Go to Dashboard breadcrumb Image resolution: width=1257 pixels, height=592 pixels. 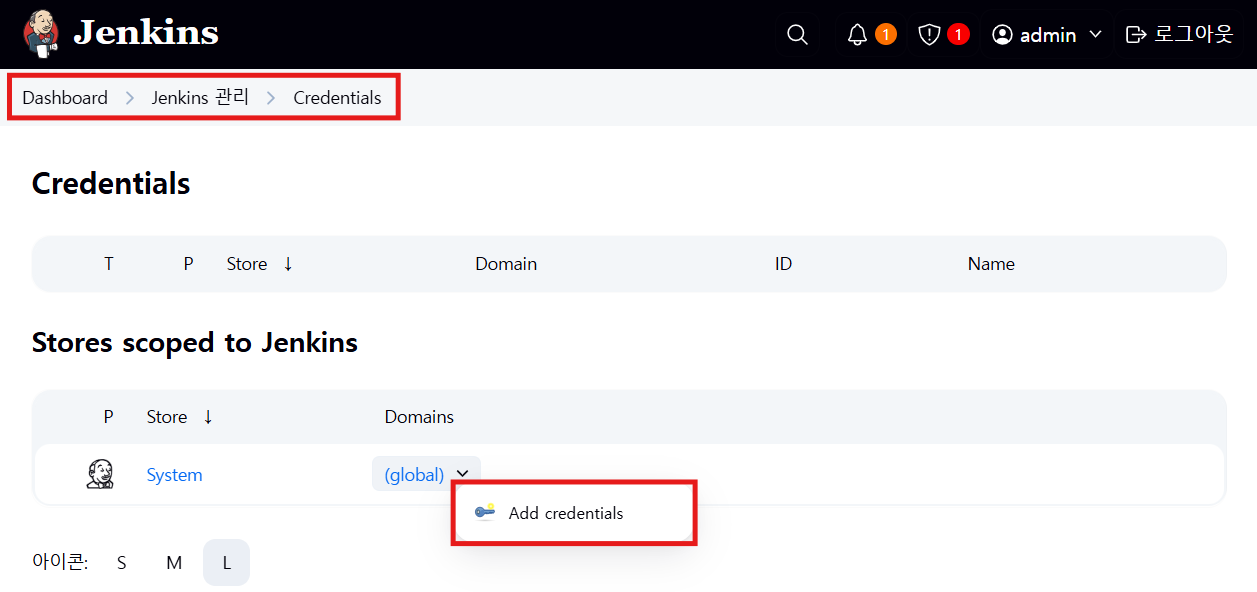(x=65, y=98)
